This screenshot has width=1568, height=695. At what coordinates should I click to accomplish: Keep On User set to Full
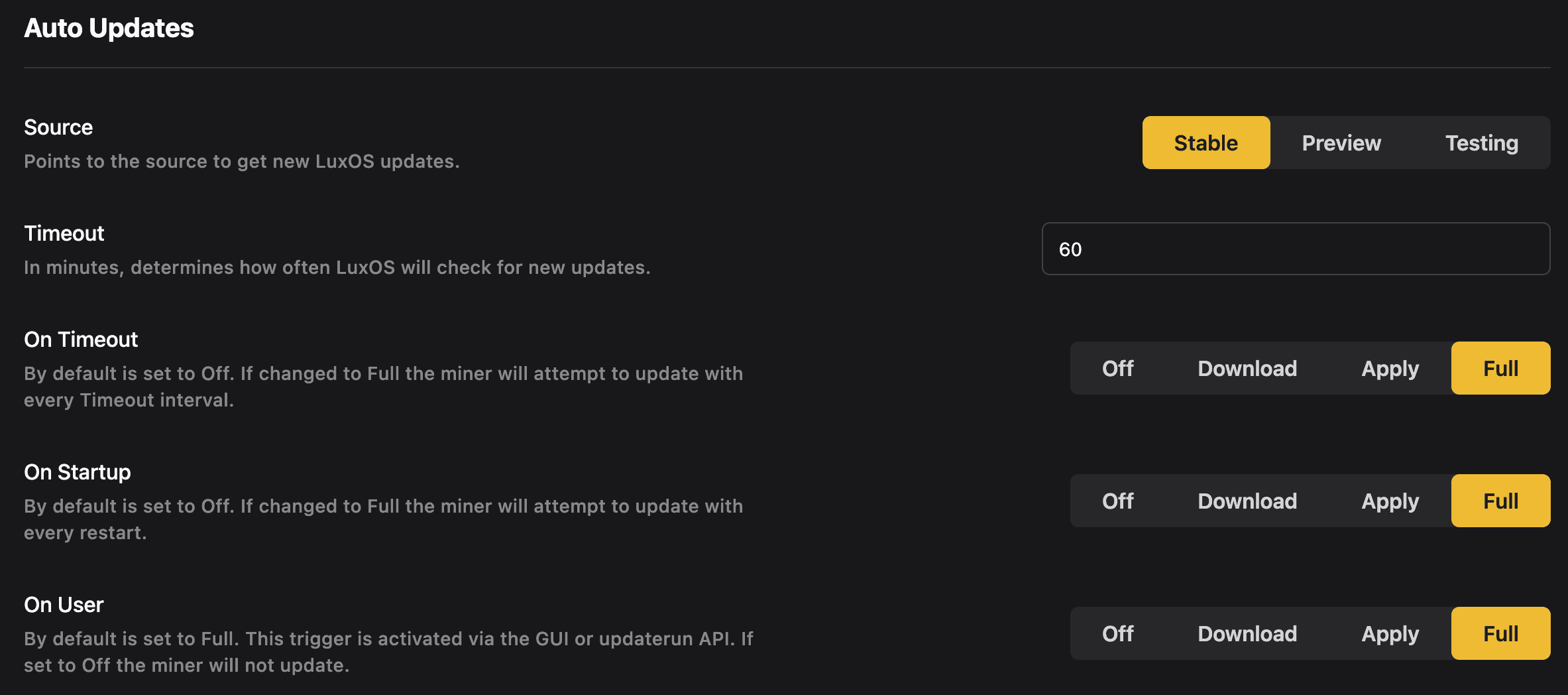[1500, 633]
